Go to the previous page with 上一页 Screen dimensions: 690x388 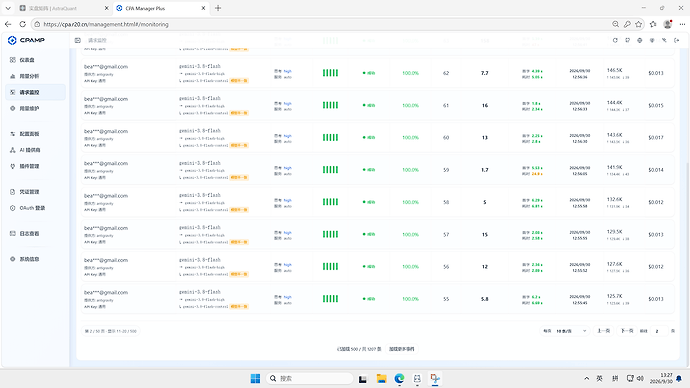[x=603, y=331]
